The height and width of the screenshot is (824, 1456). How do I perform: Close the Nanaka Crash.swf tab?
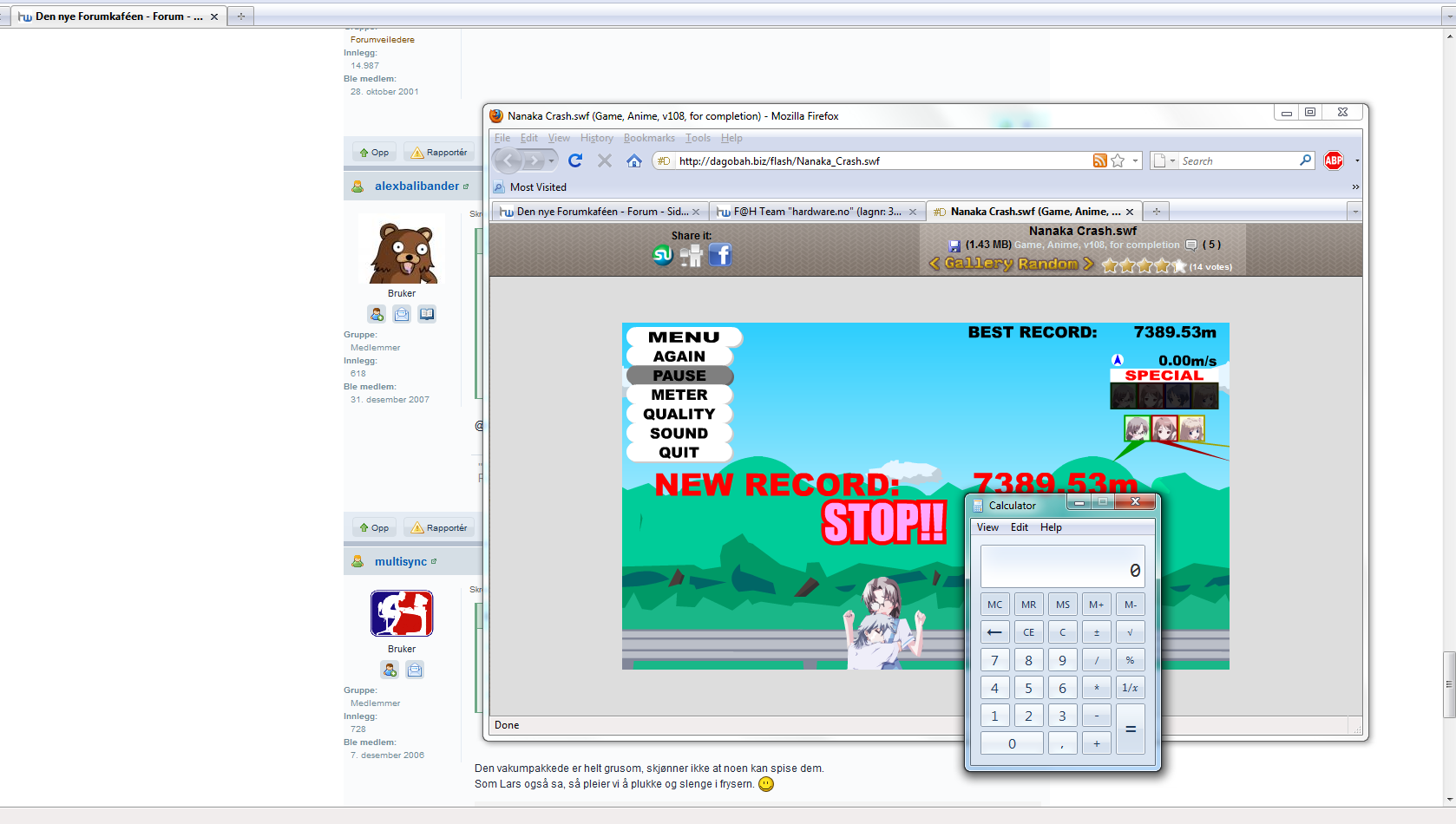pos(1129,212)
